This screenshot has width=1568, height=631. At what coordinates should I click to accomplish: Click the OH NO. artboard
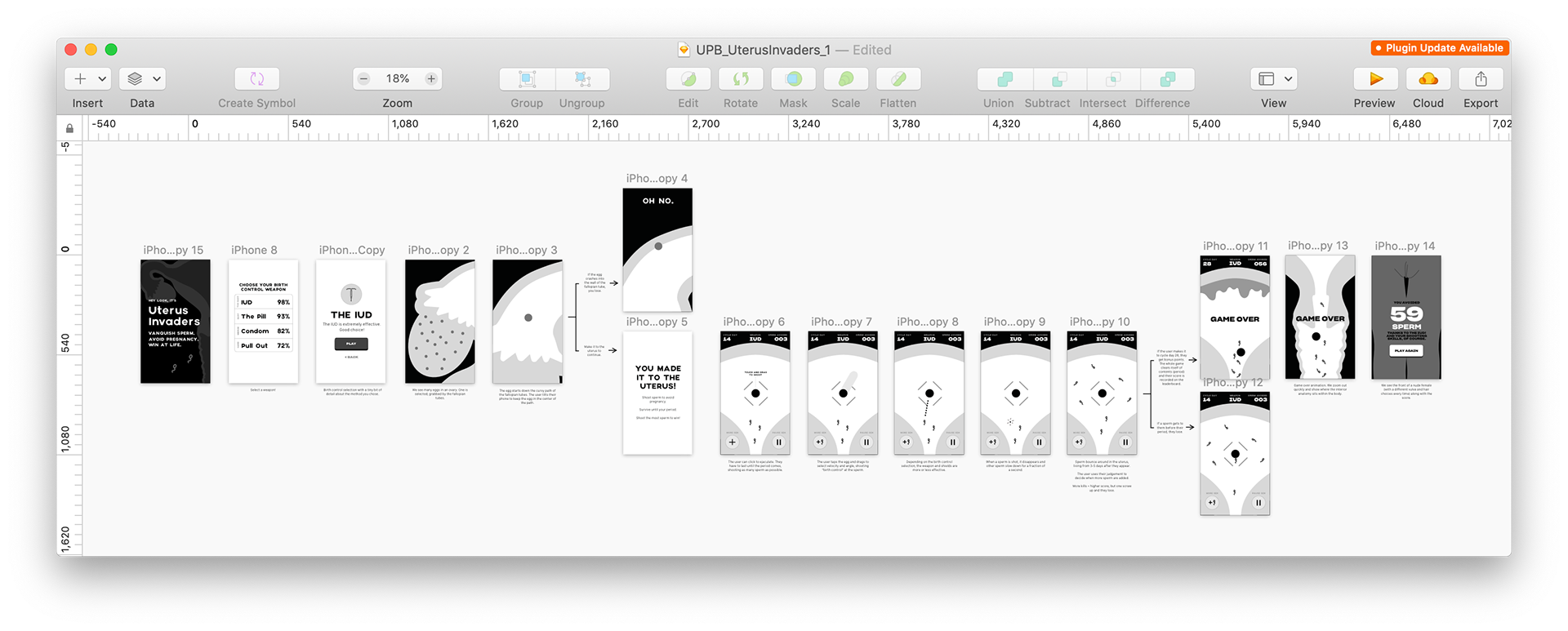657,250
